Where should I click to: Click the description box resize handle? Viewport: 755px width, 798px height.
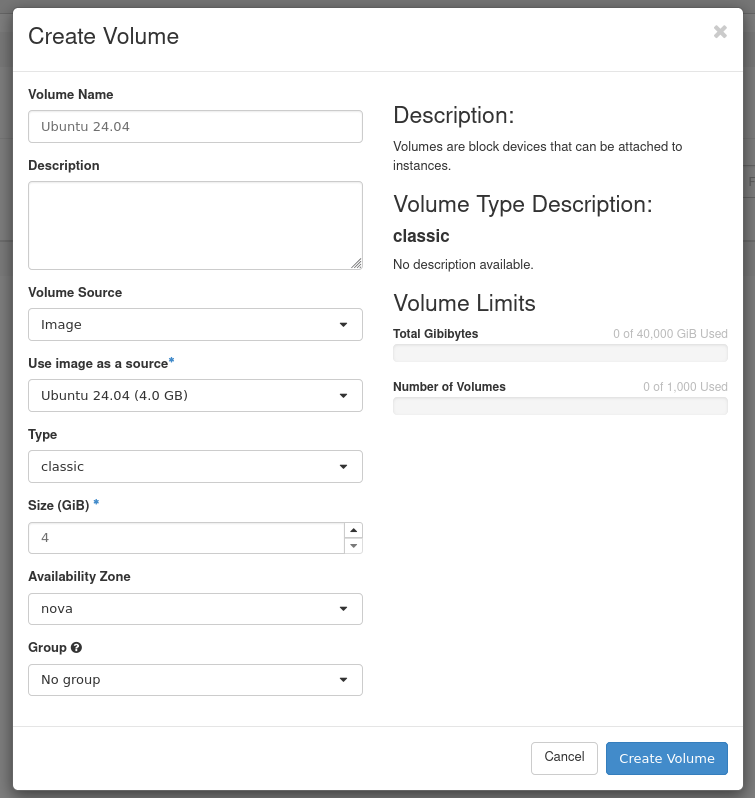coord(356,263)
